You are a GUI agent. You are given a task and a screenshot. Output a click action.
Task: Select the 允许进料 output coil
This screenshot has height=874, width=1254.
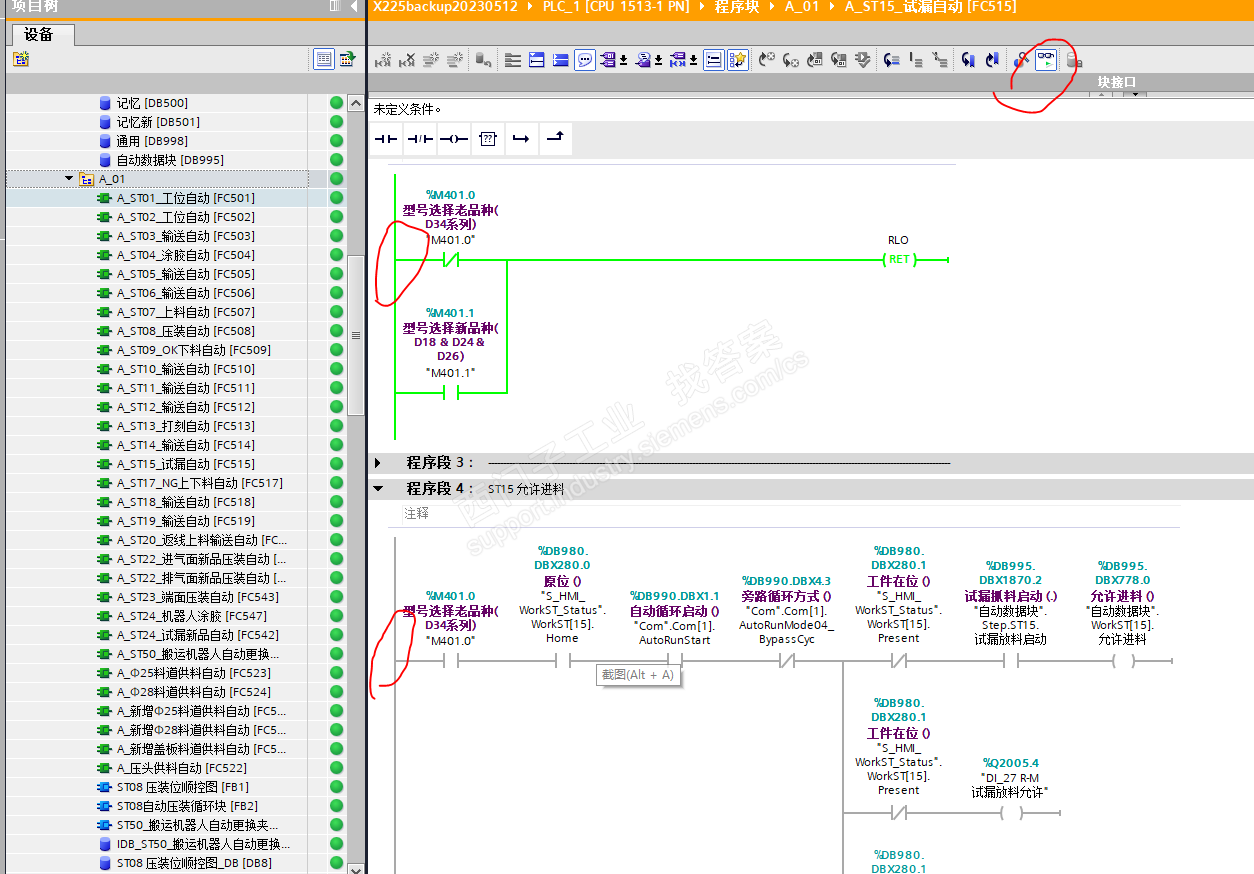click(1124, 660)
